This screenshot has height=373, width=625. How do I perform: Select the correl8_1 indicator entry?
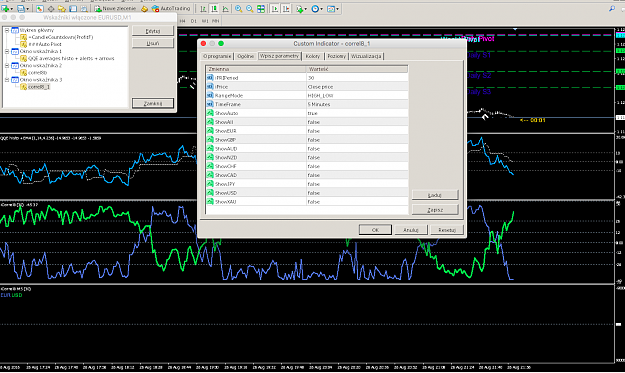point(39,87)
